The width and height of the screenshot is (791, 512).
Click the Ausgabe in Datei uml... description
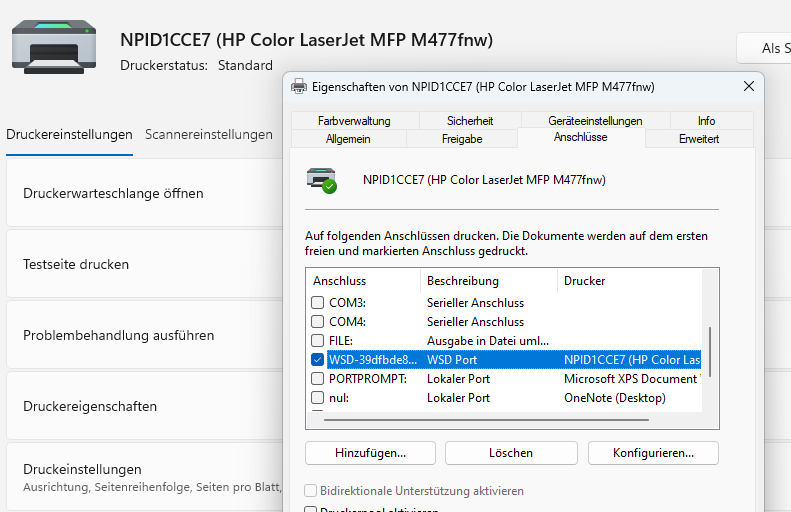click(488, 341)
